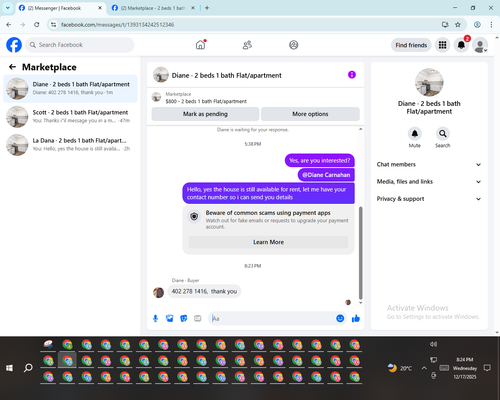Image resolution: width=500 pixels, height=400 pixels.
Task: Open the emoji picker in message box
Action: pos(340,318)
